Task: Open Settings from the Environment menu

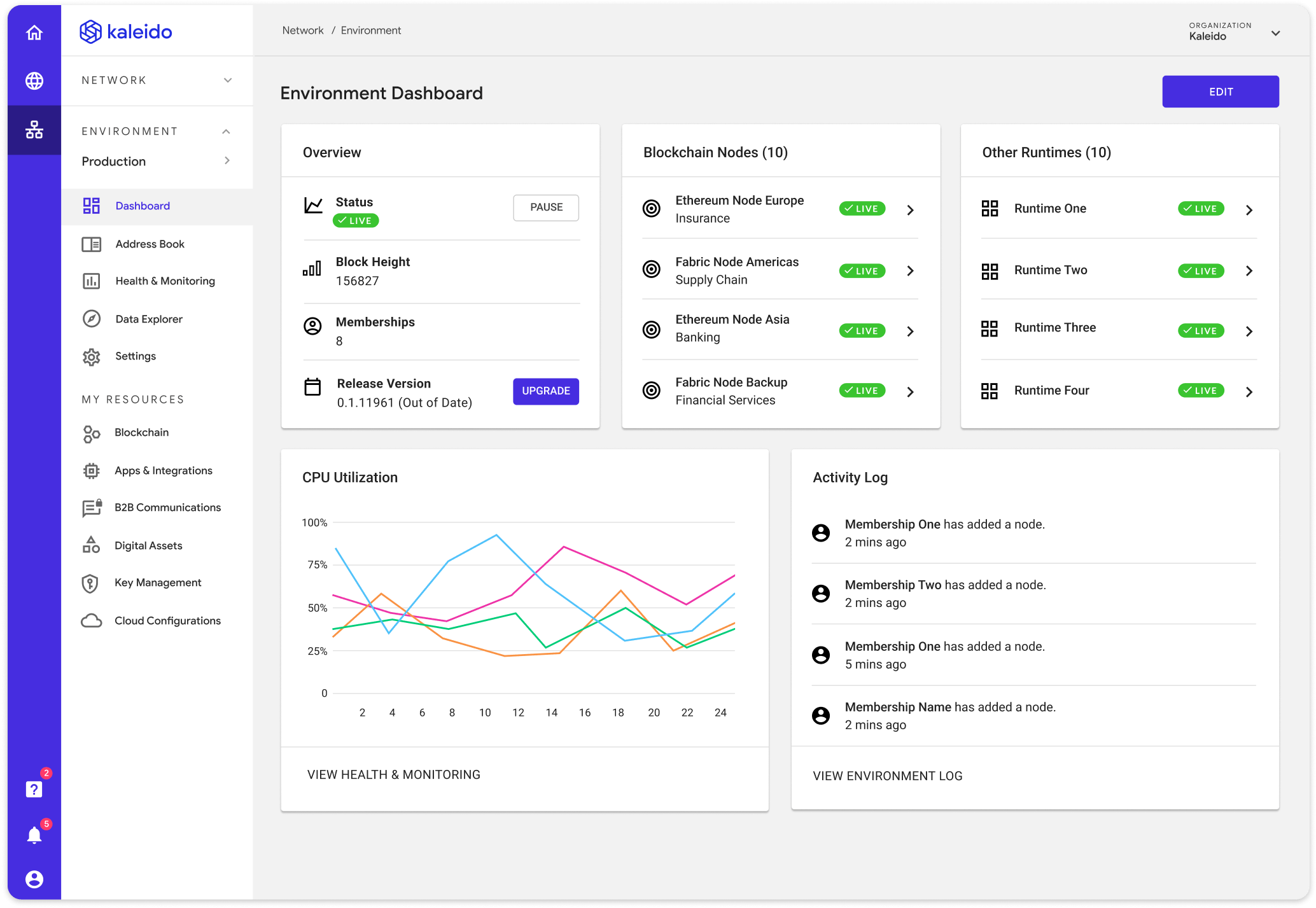Action: point(135,356)
